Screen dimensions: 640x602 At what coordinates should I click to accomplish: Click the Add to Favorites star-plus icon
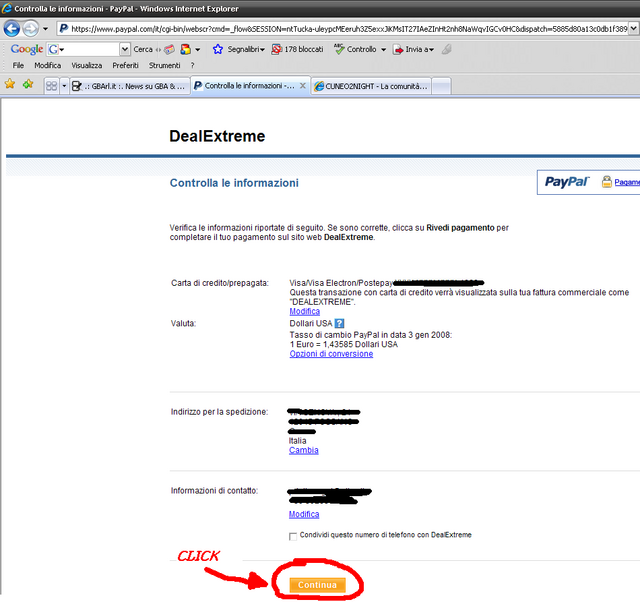point(28,84)
